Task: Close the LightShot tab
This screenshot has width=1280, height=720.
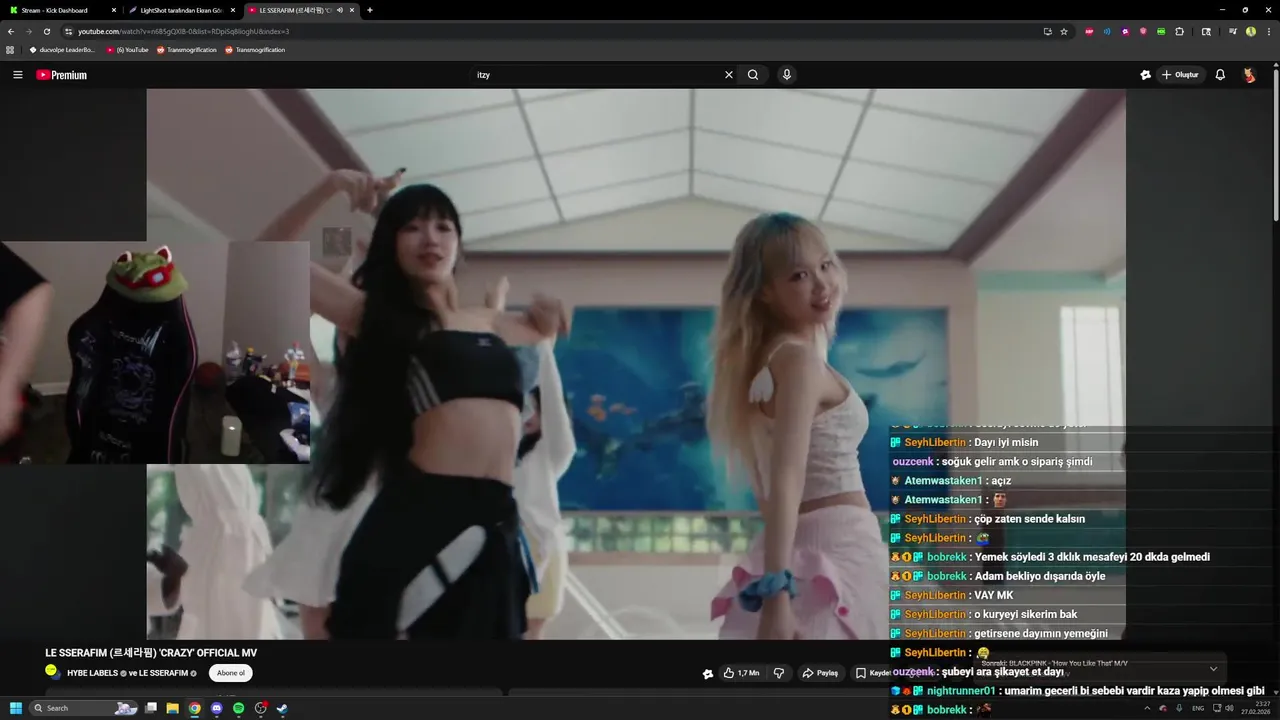Action: pyautogui.click(x=233, y=10)
